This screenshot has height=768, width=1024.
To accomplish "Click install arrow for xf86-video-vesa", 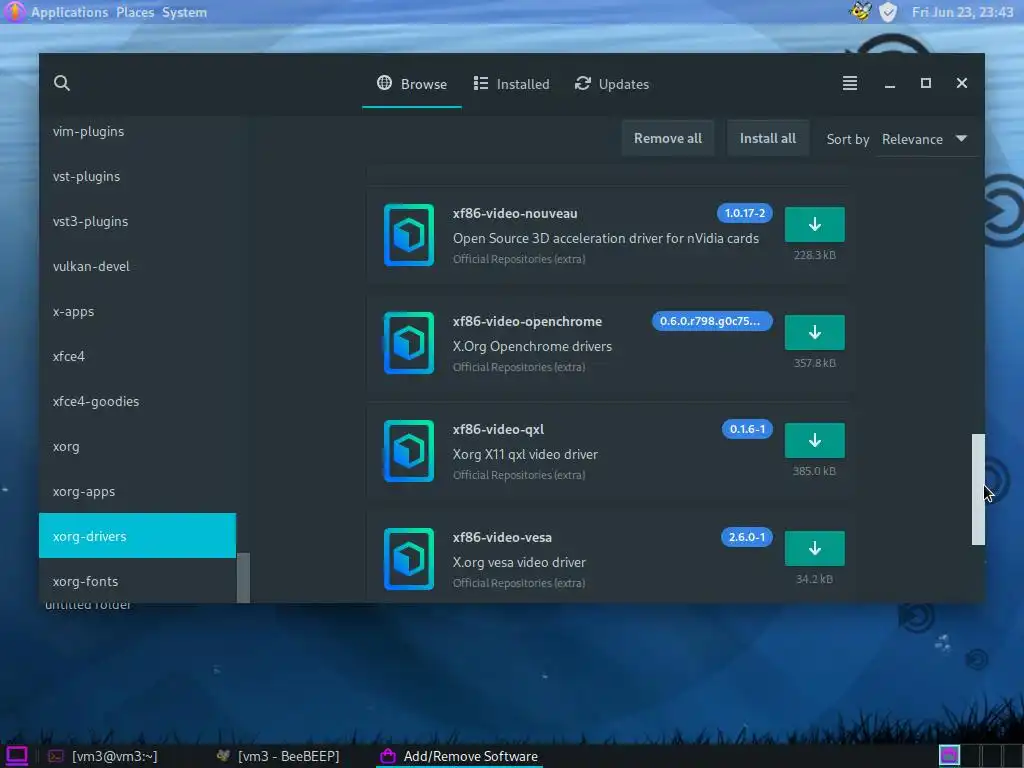I will (814, 548).
